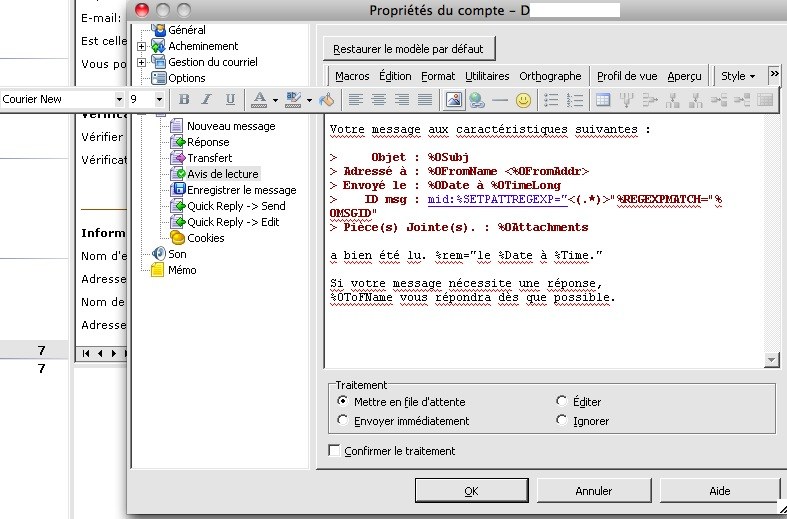Select the Envoyer immédiatement radio option
787x519 pixels.
point(344,421)
